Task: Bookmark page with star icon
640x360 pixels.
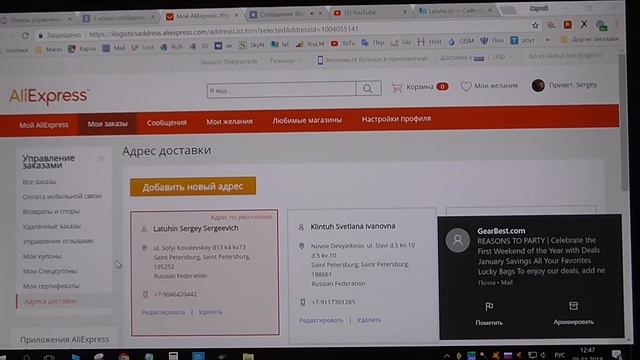Action: click(x=535, y=25)
